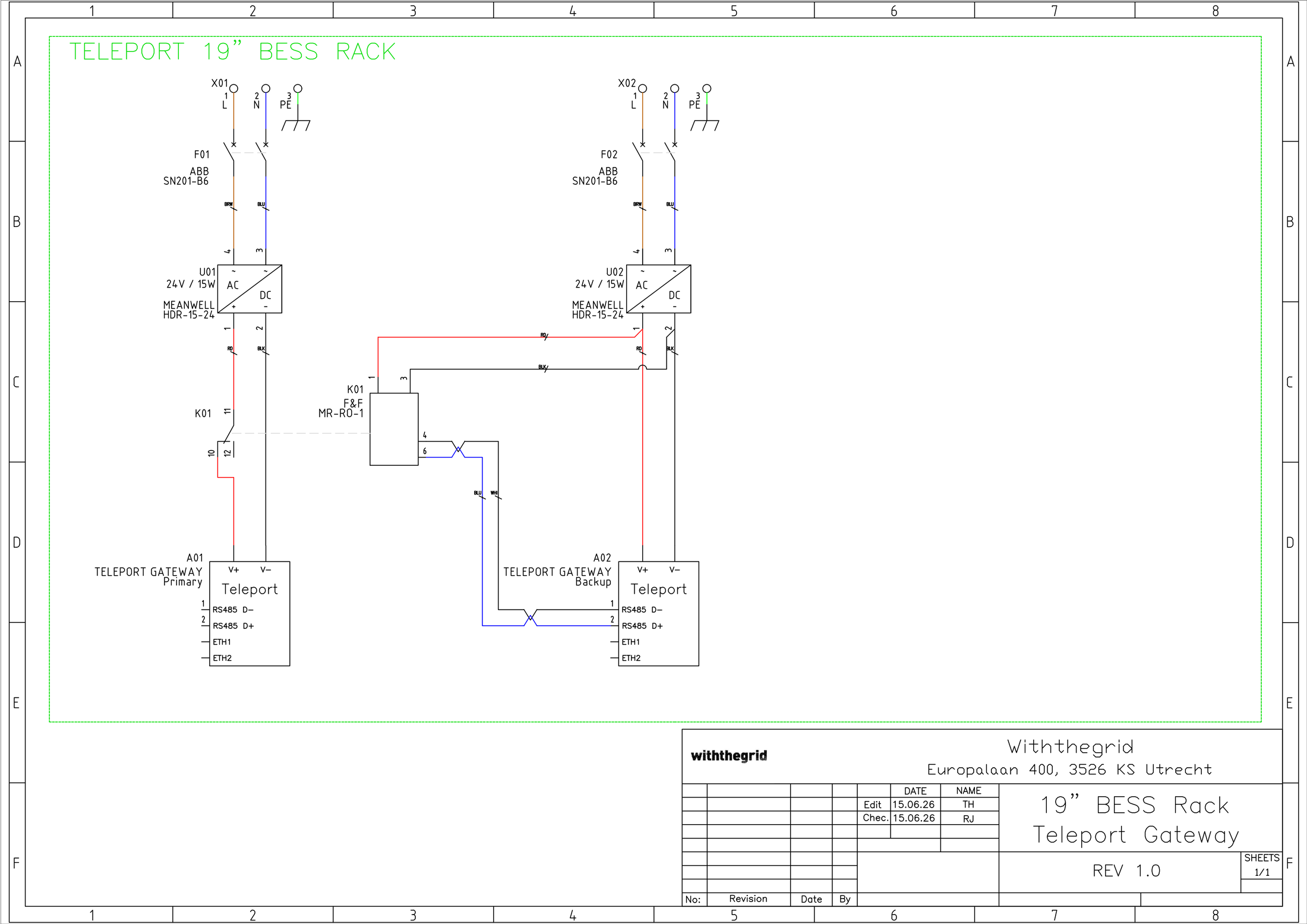Click the V- terminal on A02 gateway
The height and width of the screenshot is (924, 1307).
pyautogui.click(x=674, y=570)
